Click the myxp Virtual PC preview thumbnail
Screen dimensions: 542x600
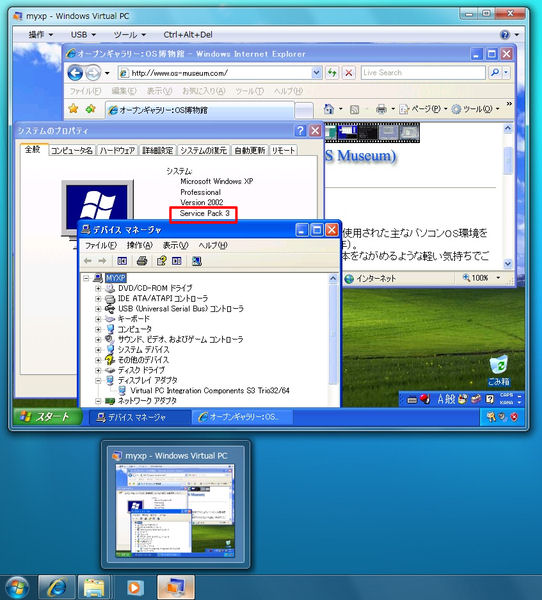[x=175, y=511]
